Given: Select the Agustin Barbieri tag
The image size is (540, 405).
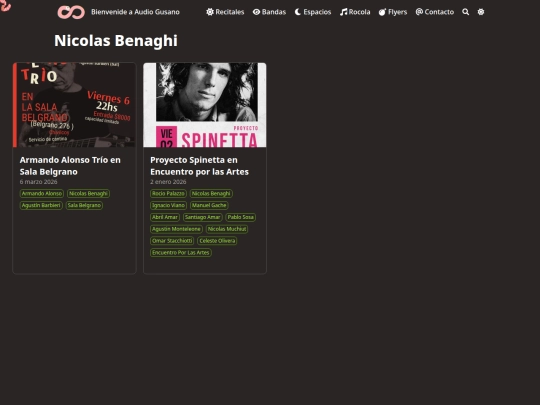Looking at the screenshot, I should [41, 205].
